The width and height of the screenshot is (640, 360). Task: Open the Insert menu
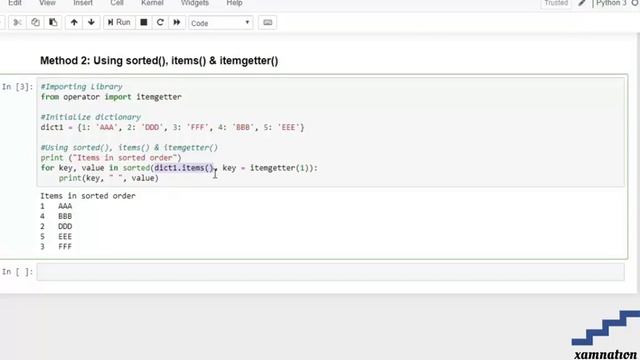(83, 3)
